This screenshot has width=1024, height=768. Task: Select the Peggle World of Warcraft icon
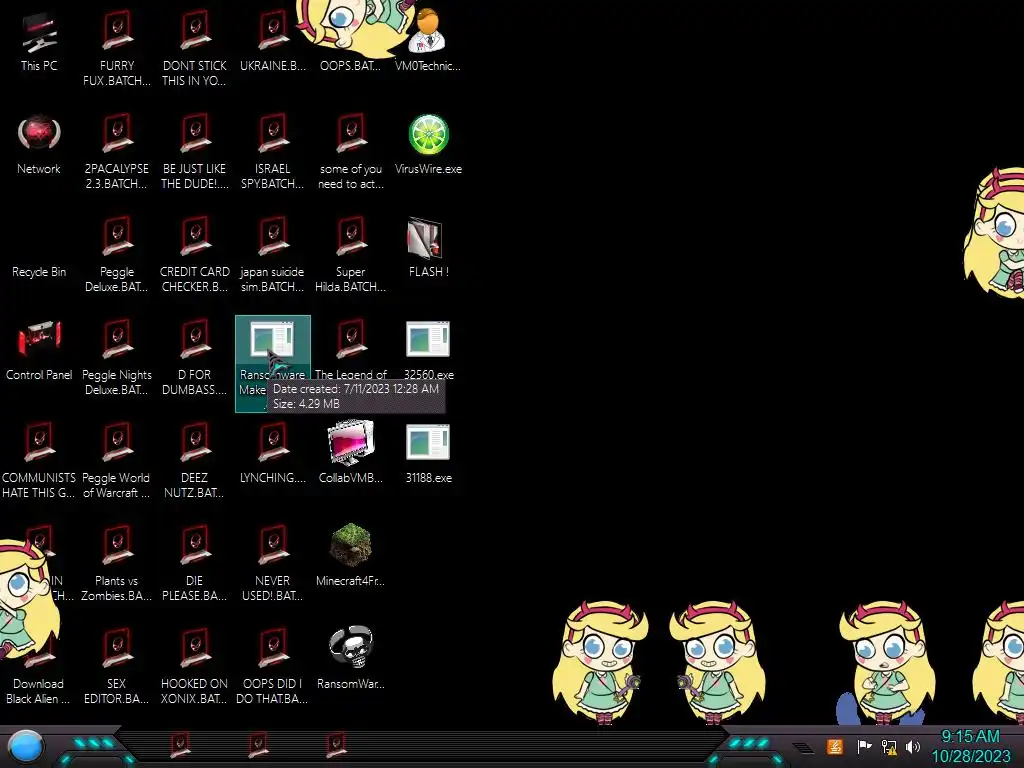coord(118,443)
